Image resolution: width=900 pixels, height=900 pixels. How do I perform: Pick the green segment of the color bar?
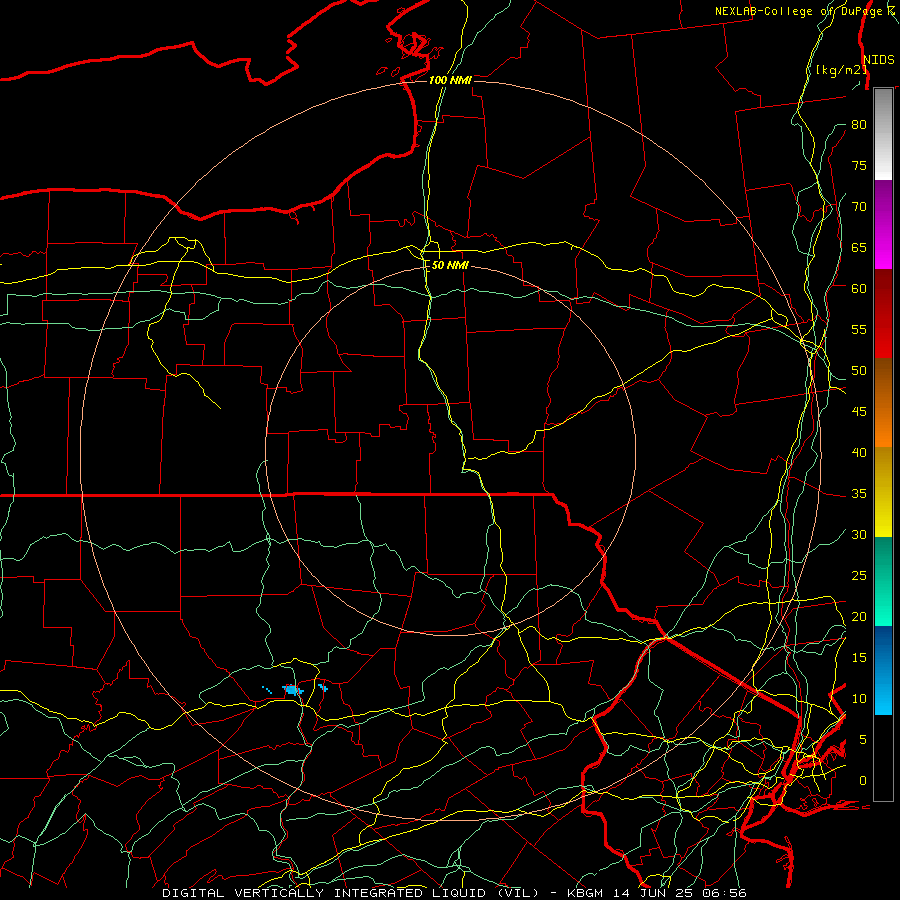click(x=883, y=581)
